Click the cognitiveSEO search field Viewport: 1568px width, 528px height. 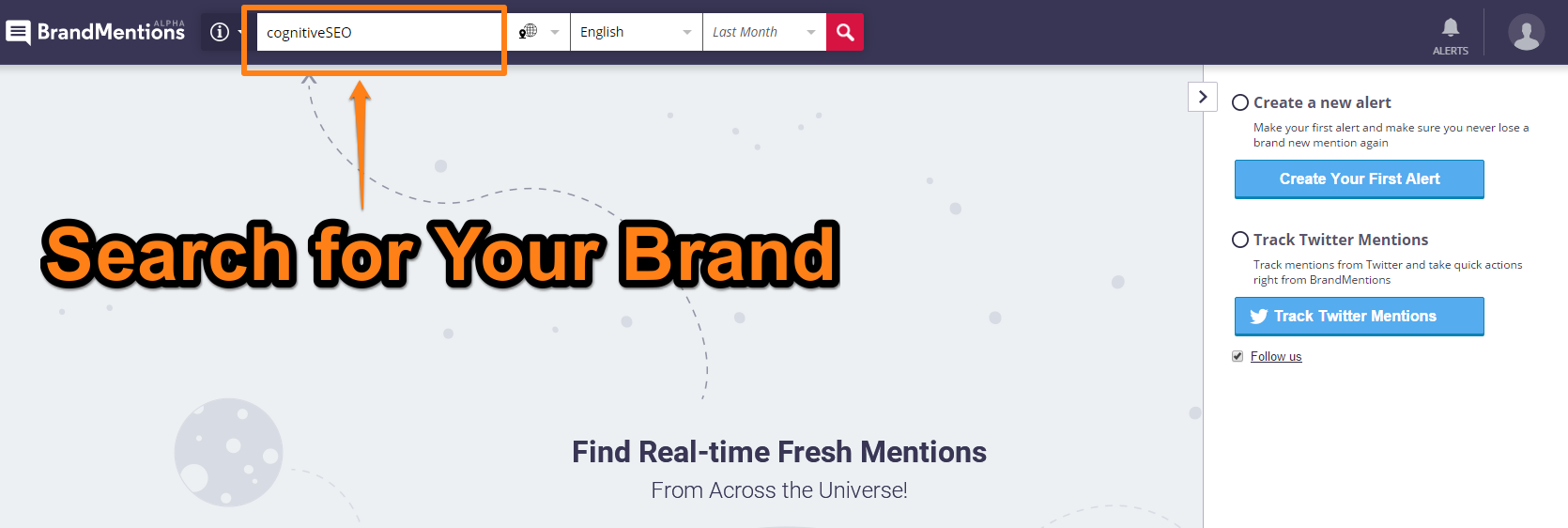point(378,32)
